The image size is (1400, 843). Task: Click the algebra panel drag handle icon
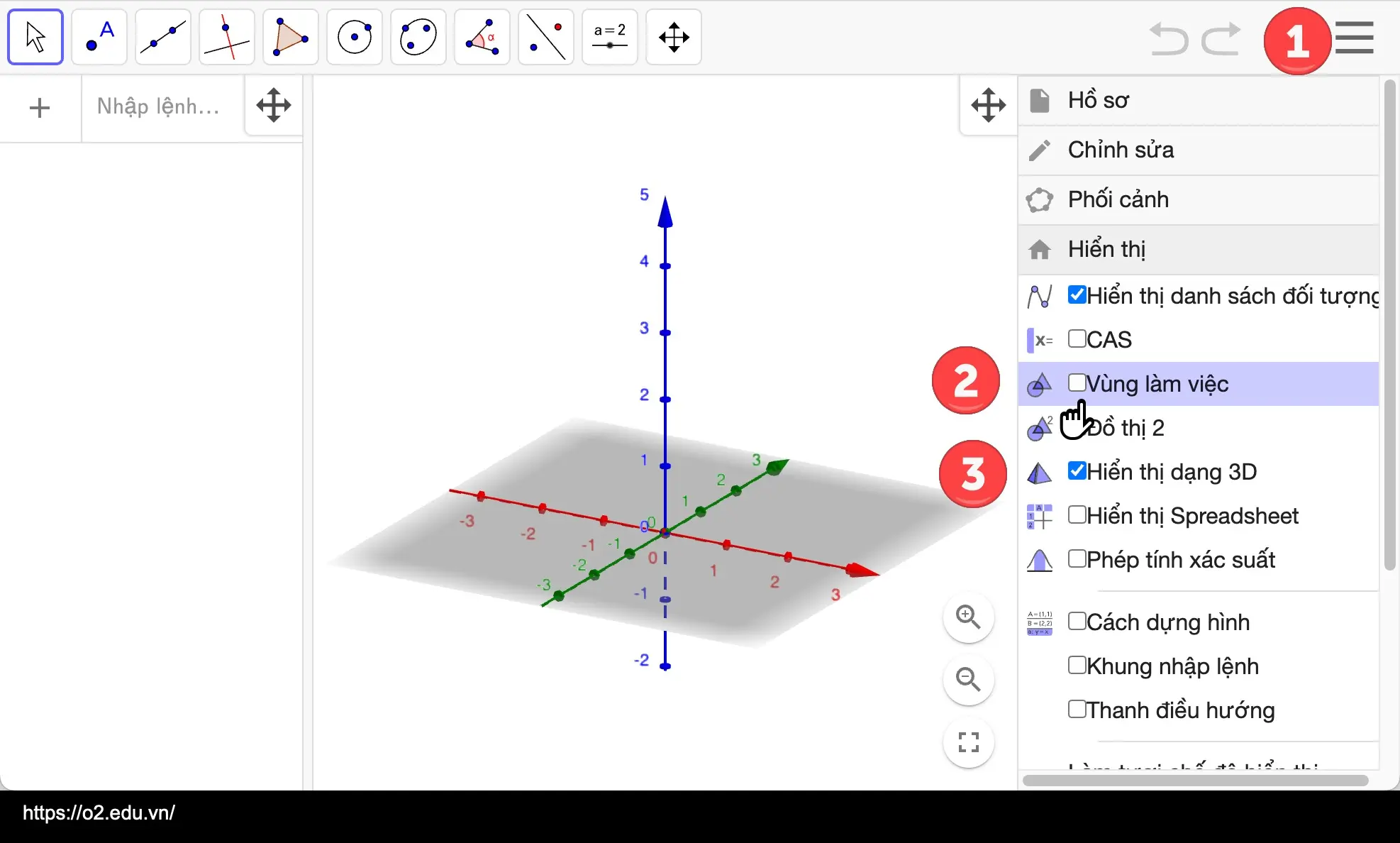pos(274,106)
